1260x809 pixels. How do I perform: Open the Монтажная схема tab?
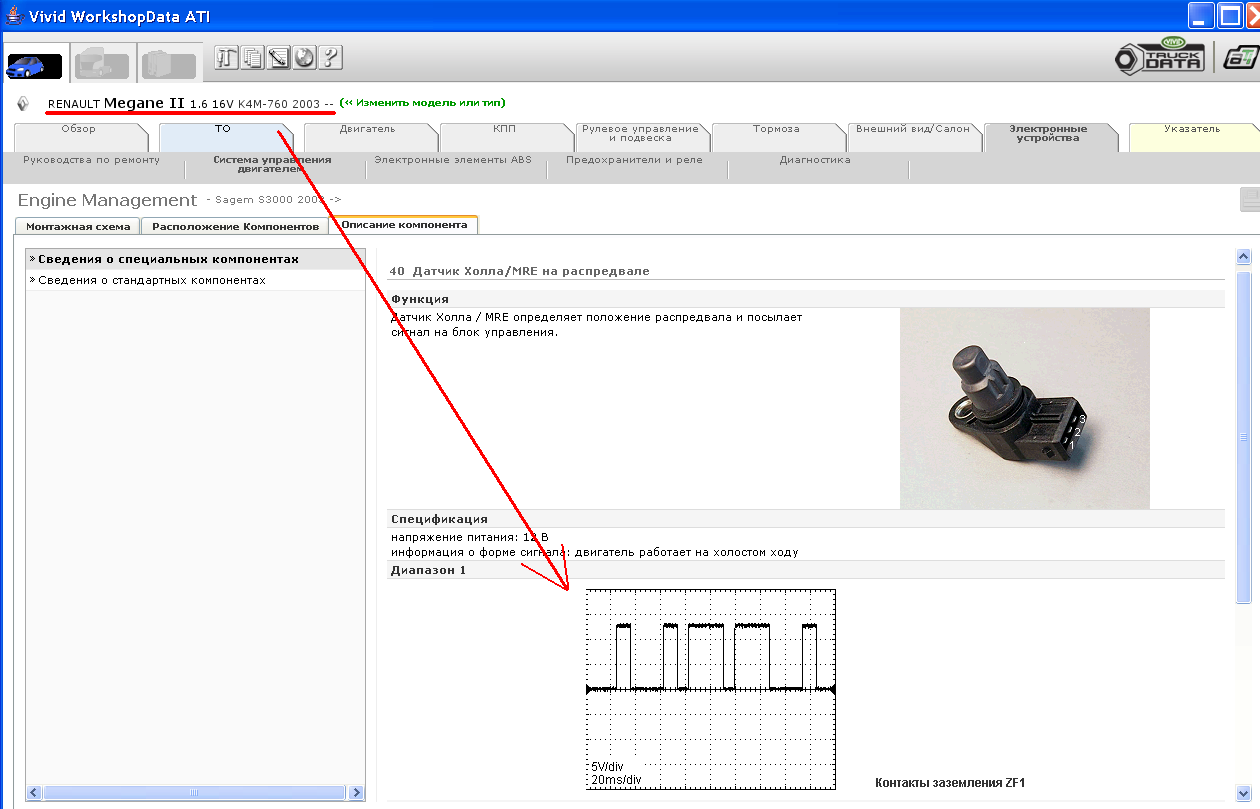[x=78, y=226]
